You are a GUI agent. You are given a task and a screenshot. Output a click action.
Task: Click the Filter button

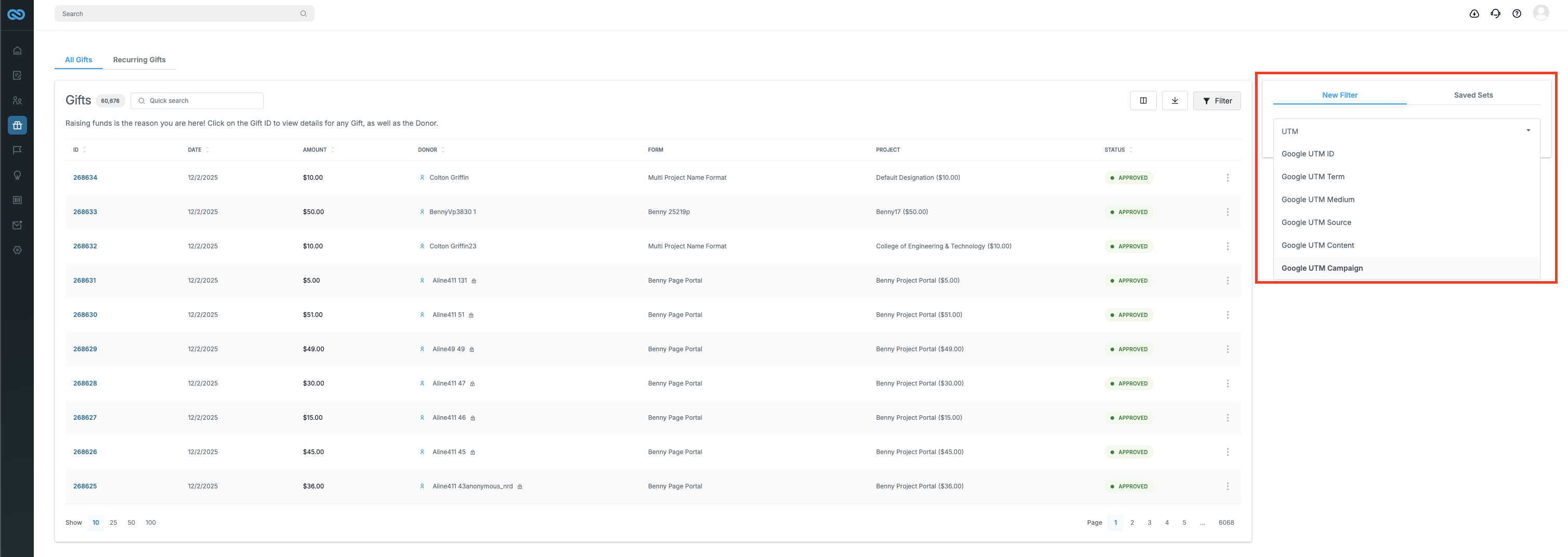tap(1216, 101)
